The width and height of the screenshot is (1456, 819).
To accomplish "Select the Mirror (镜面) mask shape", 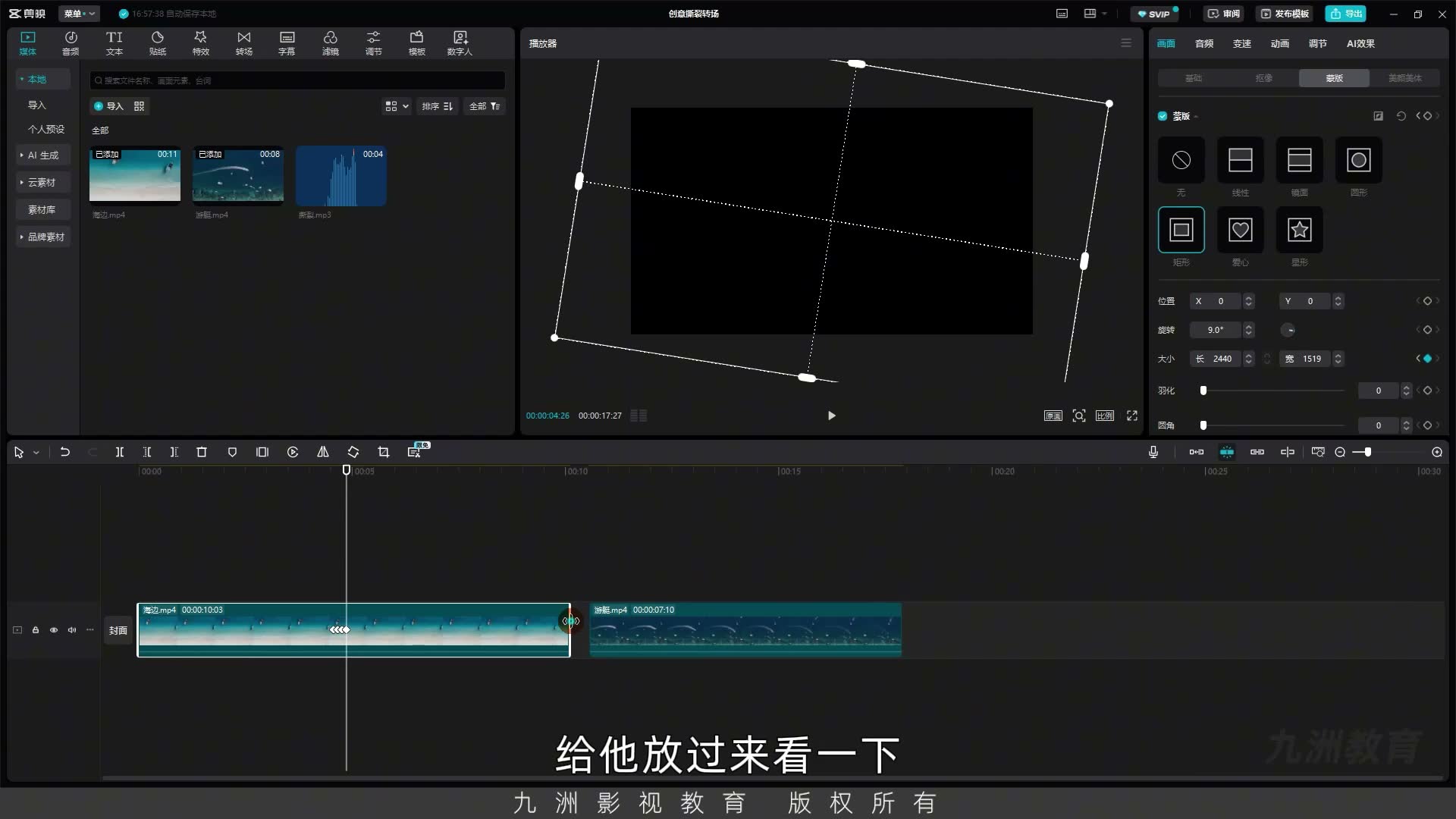I will coord(1299,160).
